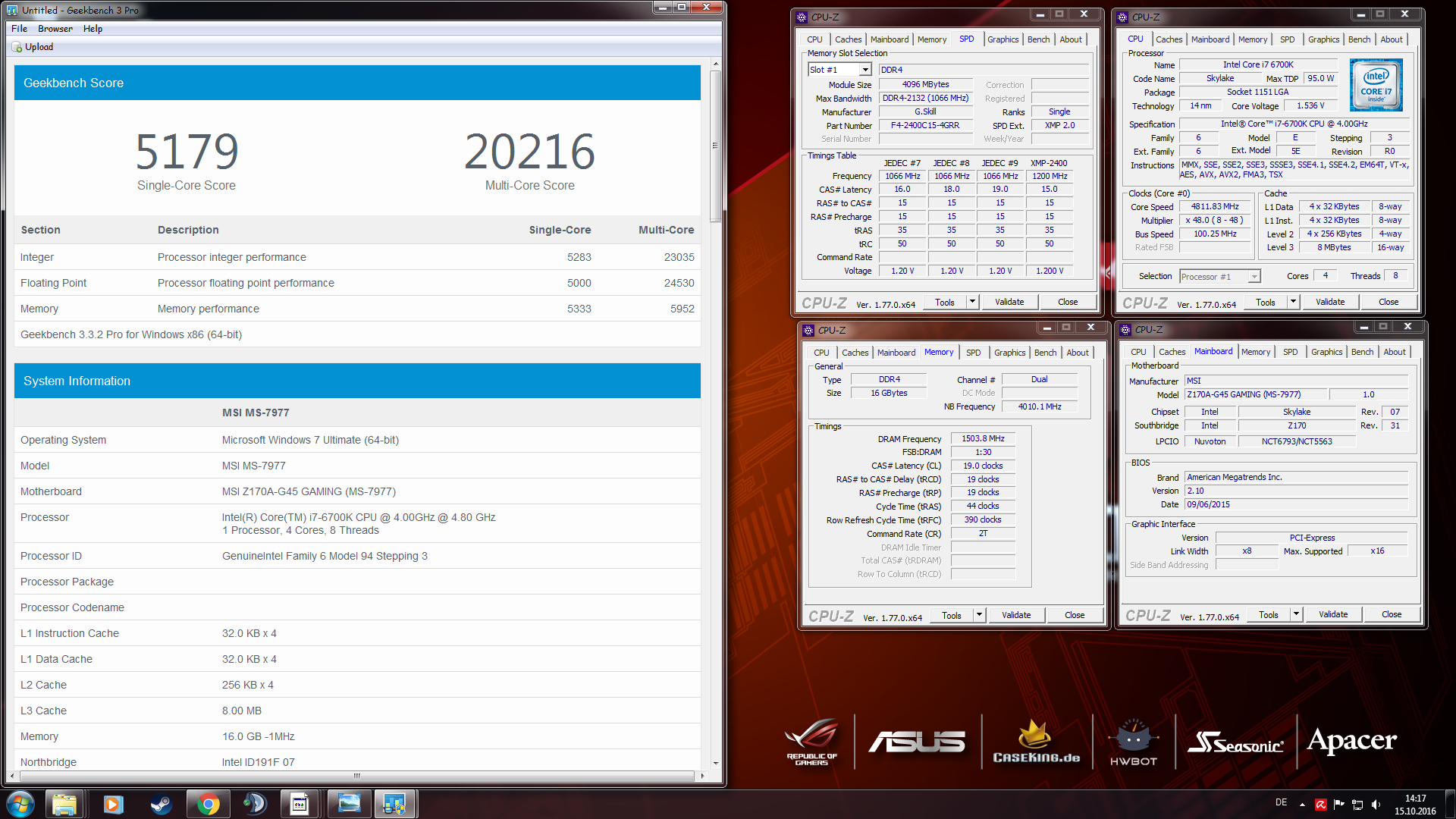Click the DRAM Frequency 1503.8 MHz value
The height and width of the screenshot is (819, 1456).
pyautogui.click(x=983, y=439)
